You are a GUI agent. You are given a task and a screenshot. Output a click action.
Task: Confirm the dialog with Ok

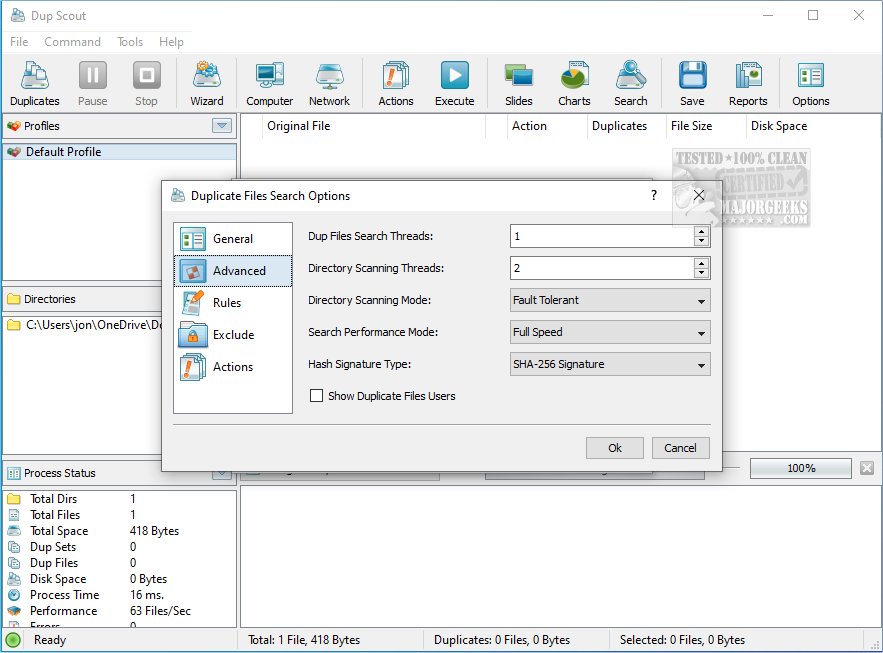pos(615,448)
